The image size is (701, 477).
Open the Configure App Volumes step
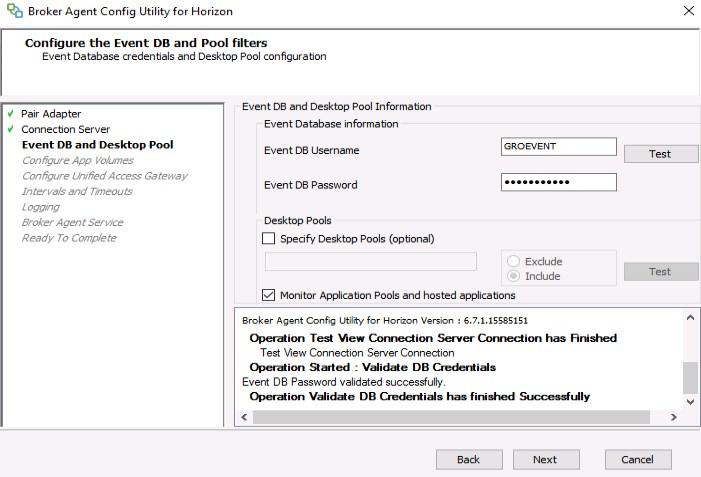78,160
